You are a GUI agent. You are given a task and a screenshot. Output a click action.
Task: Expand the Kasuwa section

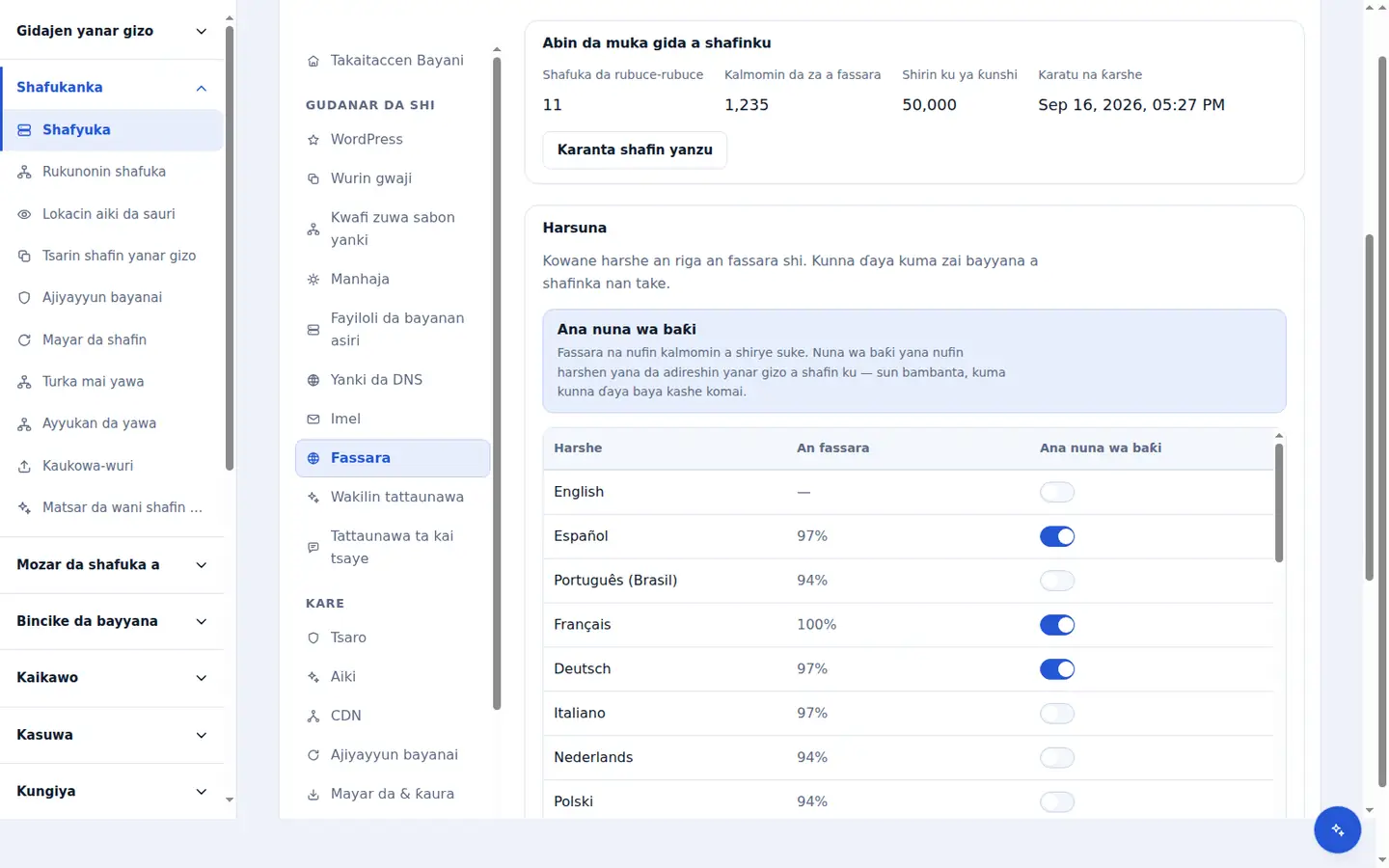(x=112, y=735)
